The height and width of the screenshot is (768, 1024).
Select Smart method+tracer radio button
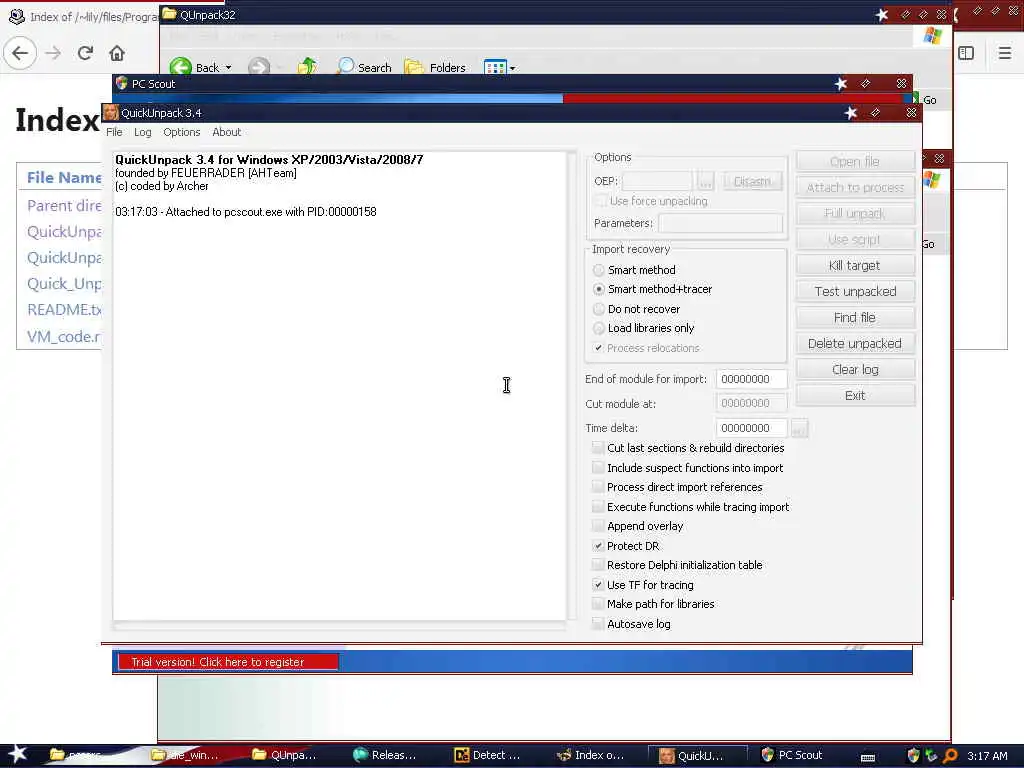click(598, 289)
